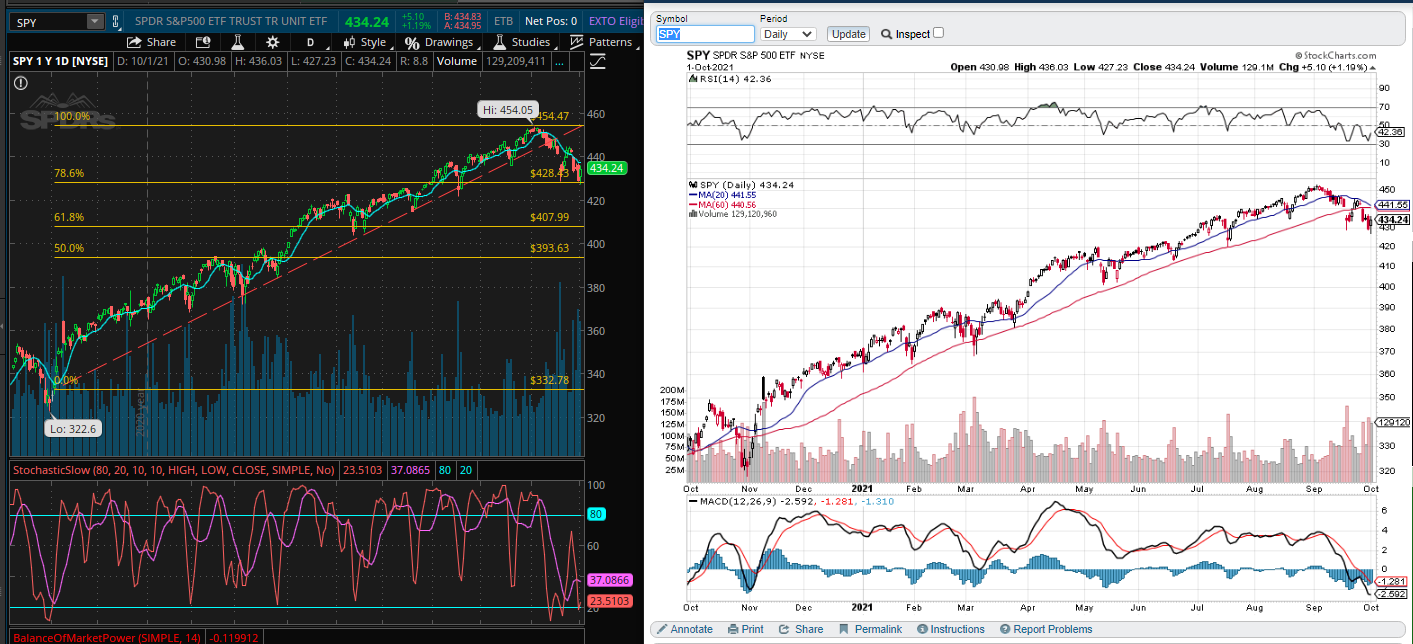
Task: Open chart settings gear icon
Action: tap(272, 42)
